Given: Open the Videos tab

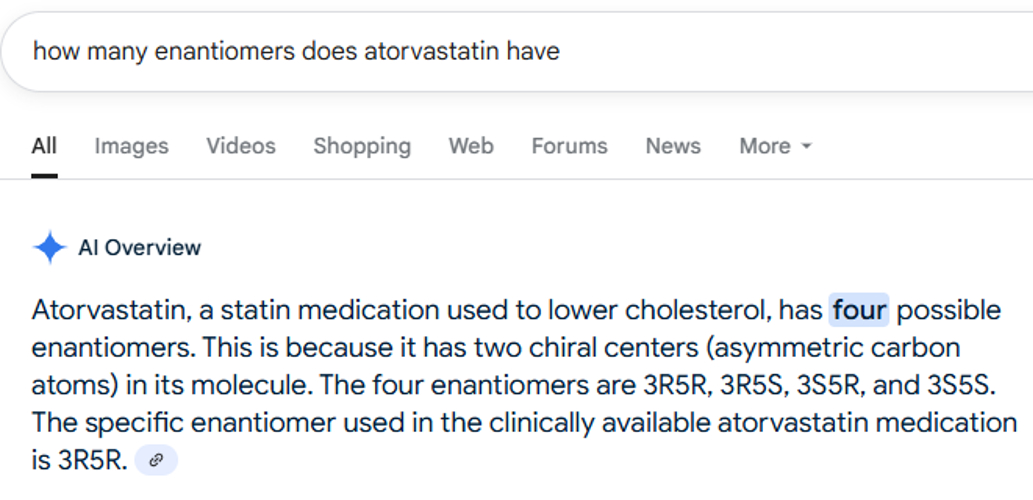Looking at the screenshot, I should pos(241,146).
